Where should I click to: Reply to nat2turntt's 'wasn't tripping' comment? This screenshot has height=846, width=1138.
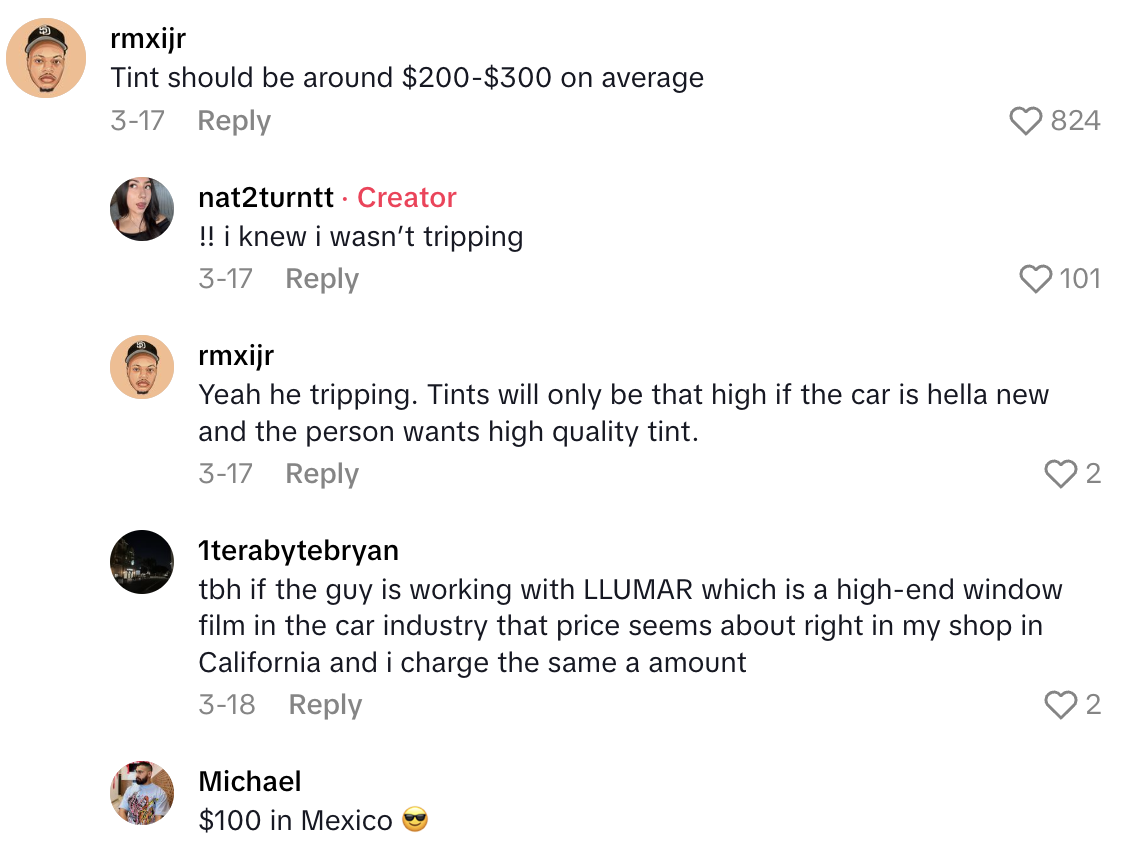click(321, 279)
